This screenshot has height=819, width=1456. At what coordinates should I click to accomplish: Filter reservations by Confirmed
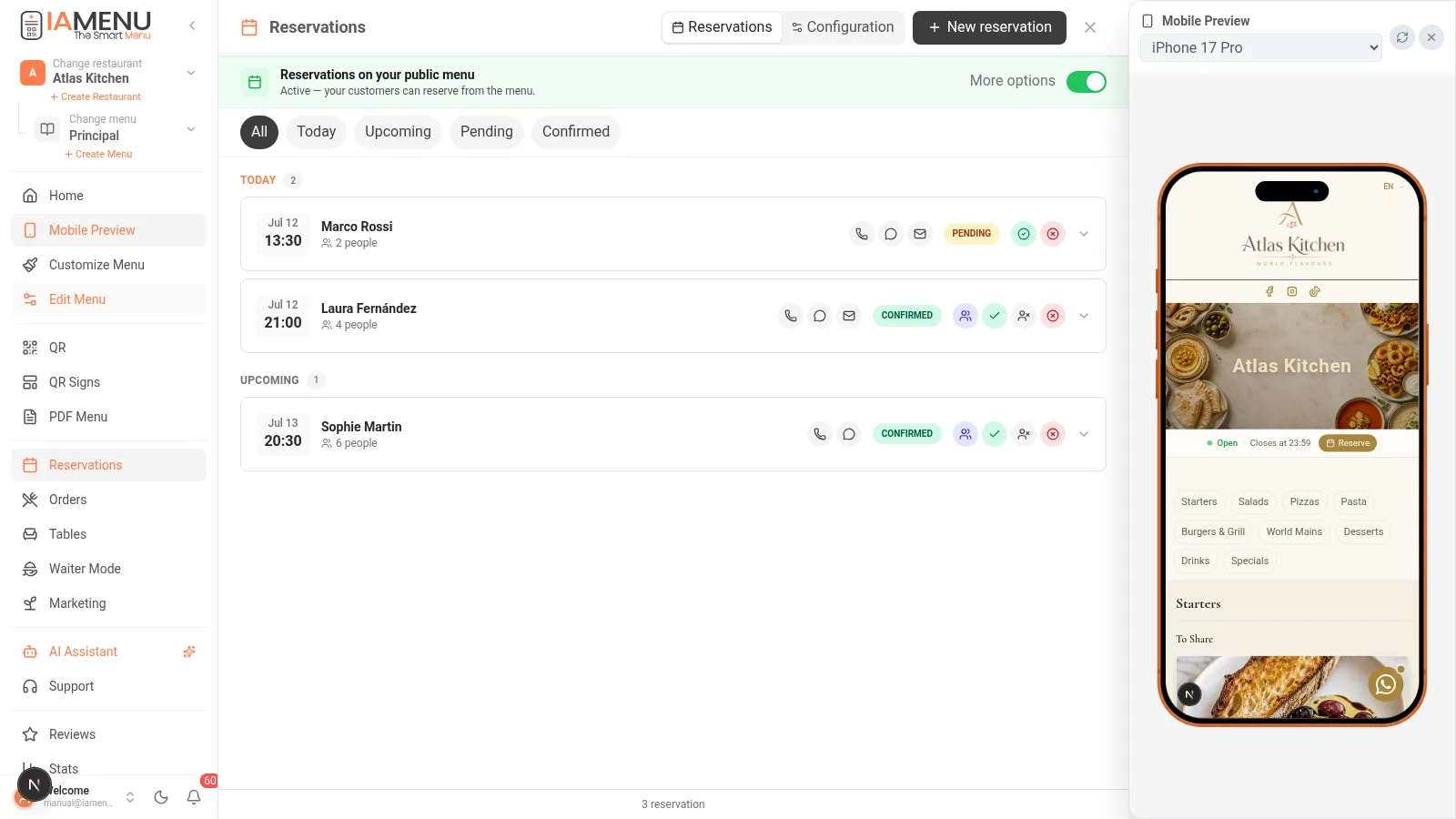pos(576,132)
